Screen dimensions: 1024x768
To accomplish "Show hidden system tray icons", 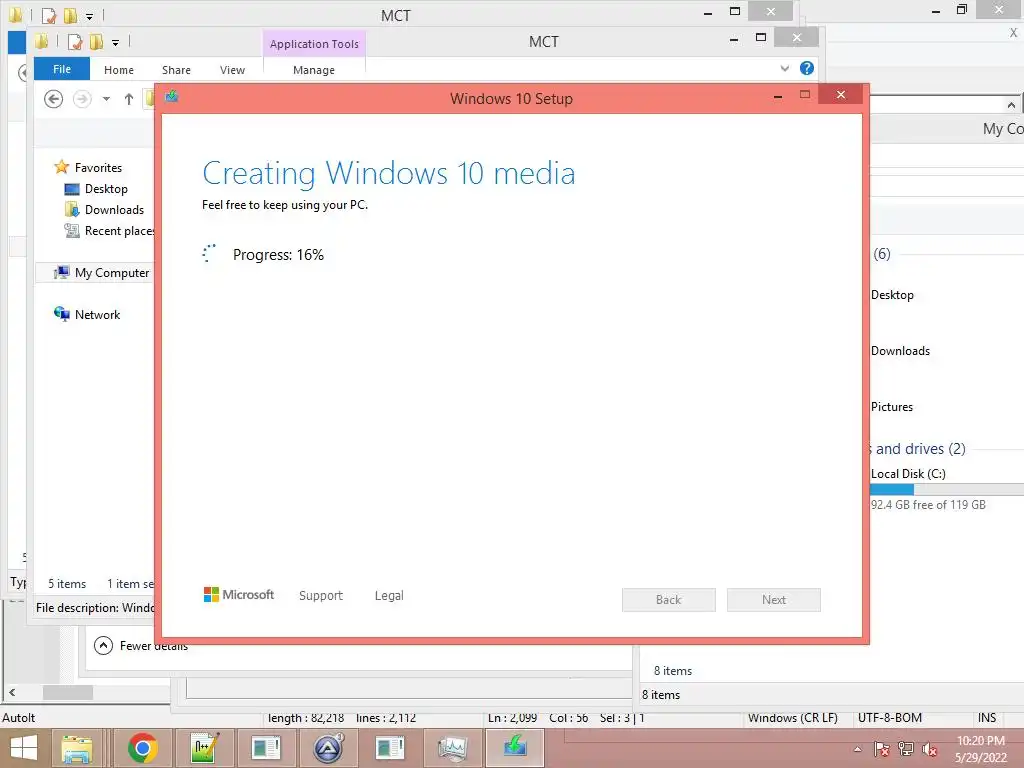I will (857, 749).
